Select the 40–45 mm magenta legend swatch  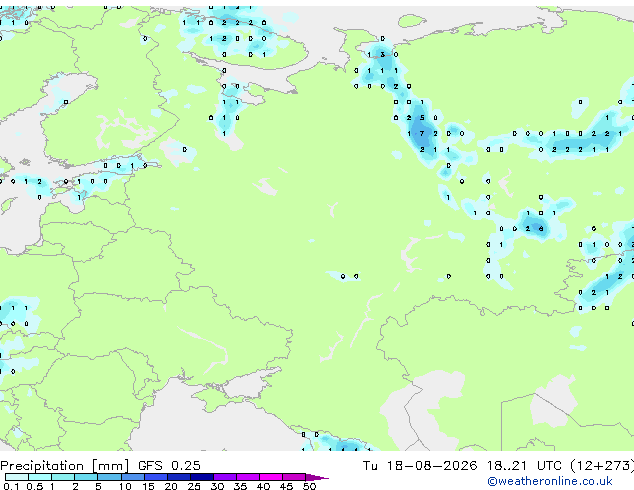(x=271, y=477)
